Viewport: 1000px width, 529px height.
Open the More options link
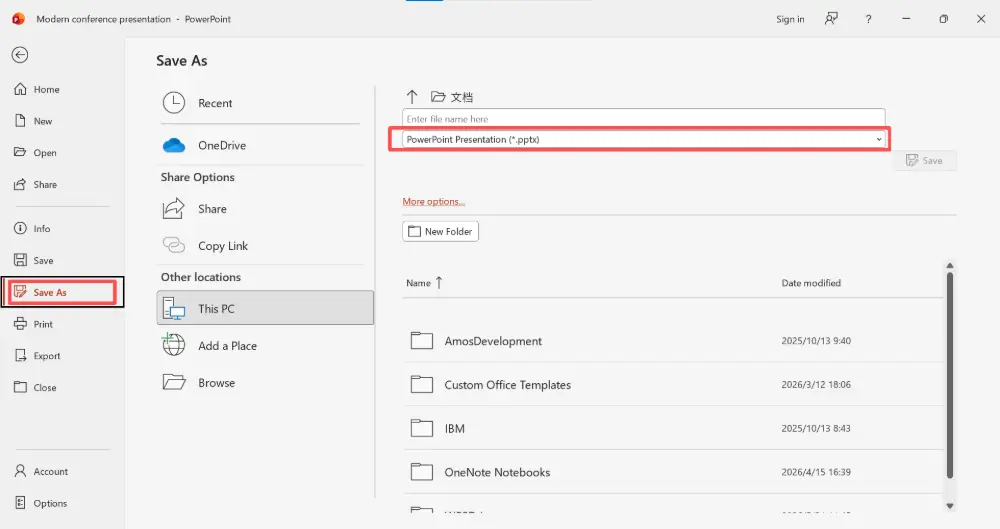pos(434,202)
